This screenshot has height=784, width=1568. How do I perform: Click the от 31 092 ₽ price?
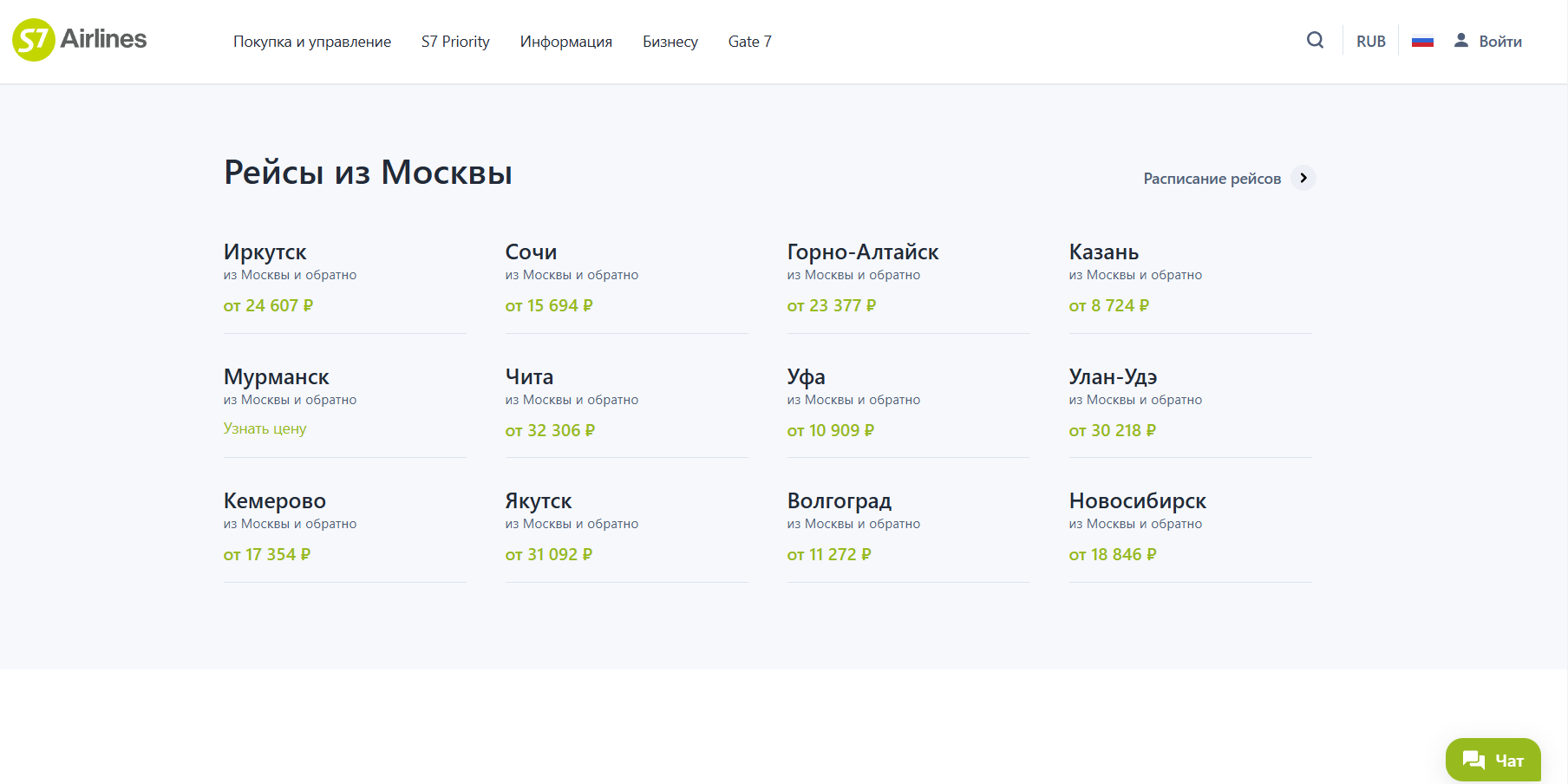coord(548,554)
